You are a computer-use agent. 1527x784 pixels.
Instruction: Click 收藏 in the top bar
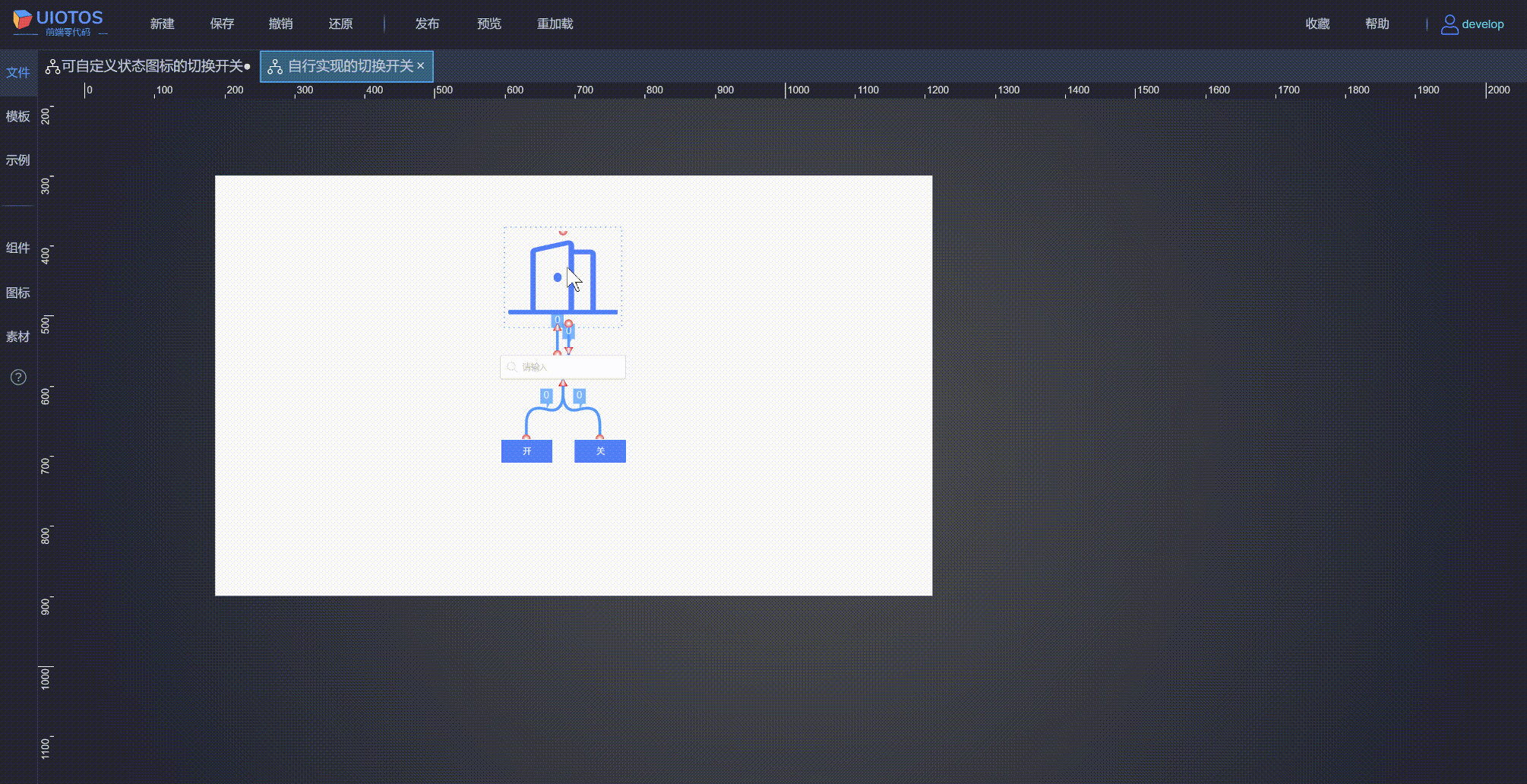(x=1317, y=24)
